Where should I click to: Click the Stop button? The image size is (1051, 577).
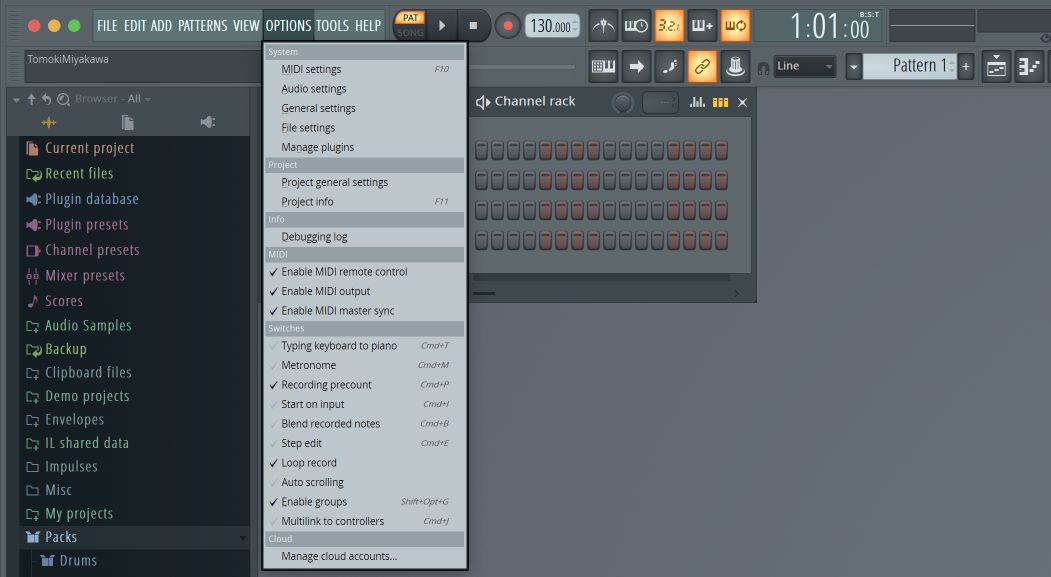tap(473, 25)
